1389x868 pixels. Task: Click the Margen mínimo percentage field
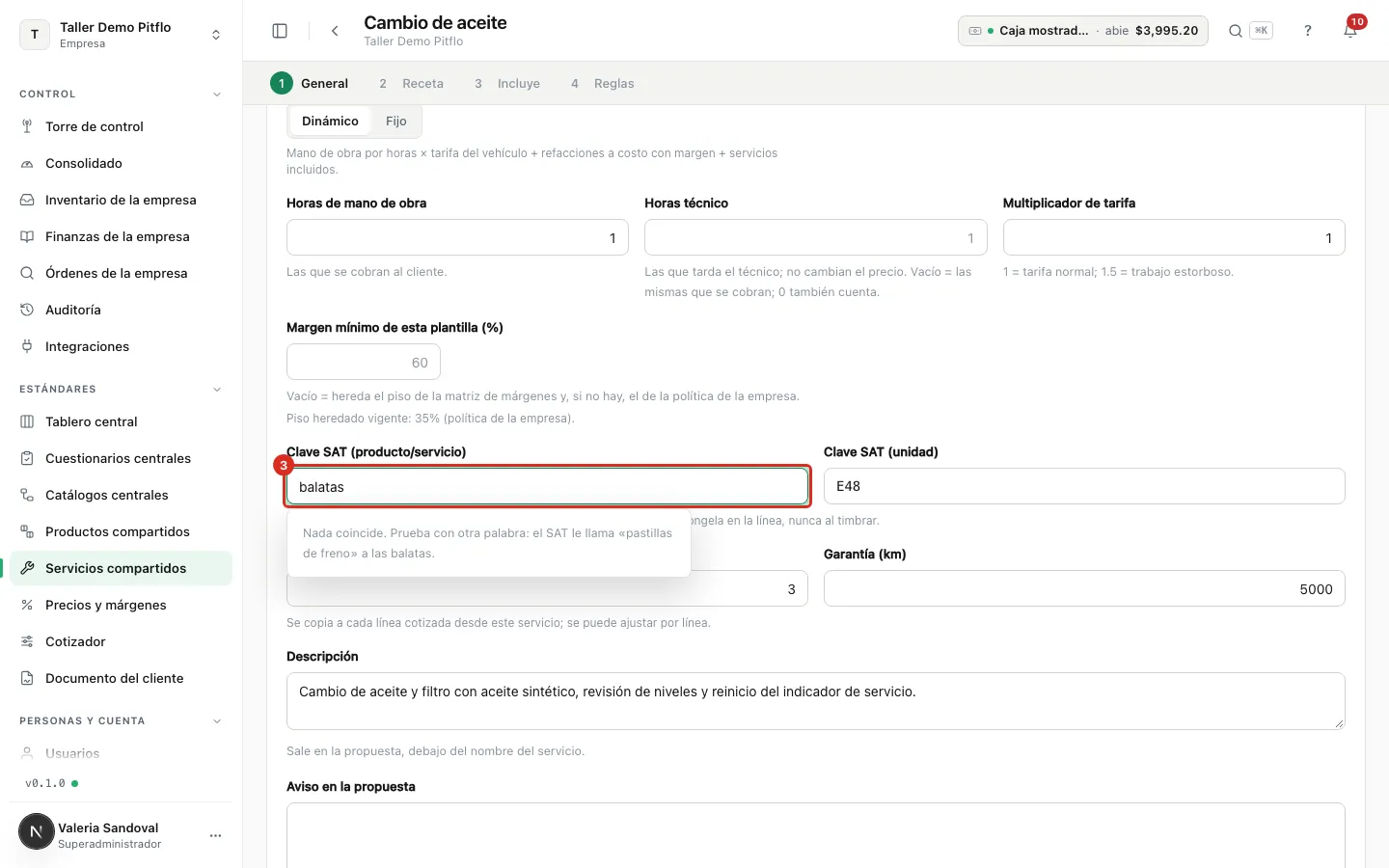click(x=364, y=363)
